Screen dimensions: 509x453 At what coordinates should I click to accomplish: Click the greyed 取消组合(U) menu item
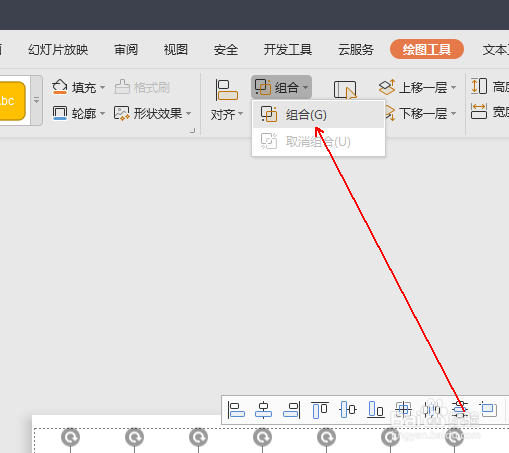point(318,141)
